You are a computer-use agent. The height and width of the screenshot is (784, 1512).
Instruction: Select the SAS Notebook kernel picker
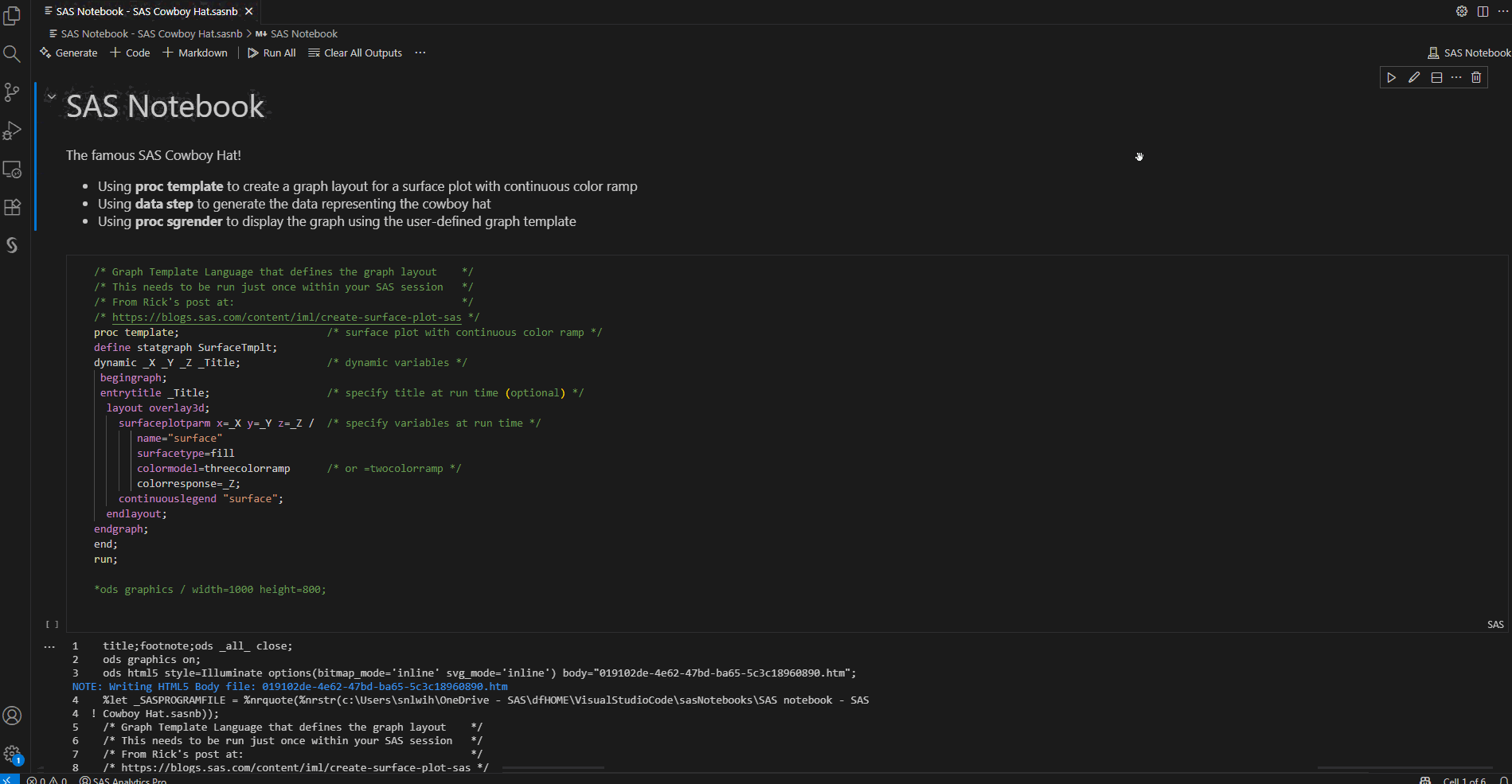pos(1469,53)
